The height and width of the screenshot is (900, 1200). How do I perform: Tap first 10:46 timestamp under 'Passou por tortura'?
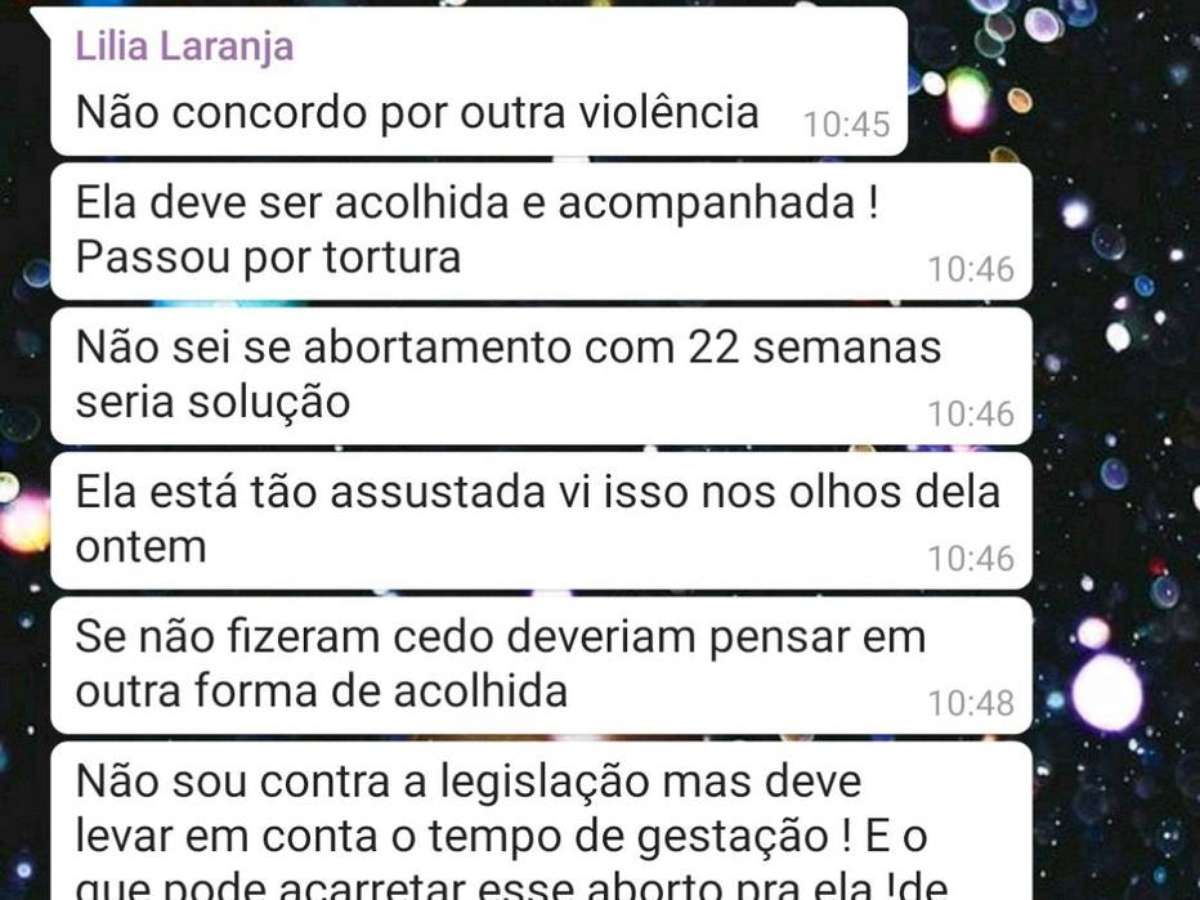point(971,269)
